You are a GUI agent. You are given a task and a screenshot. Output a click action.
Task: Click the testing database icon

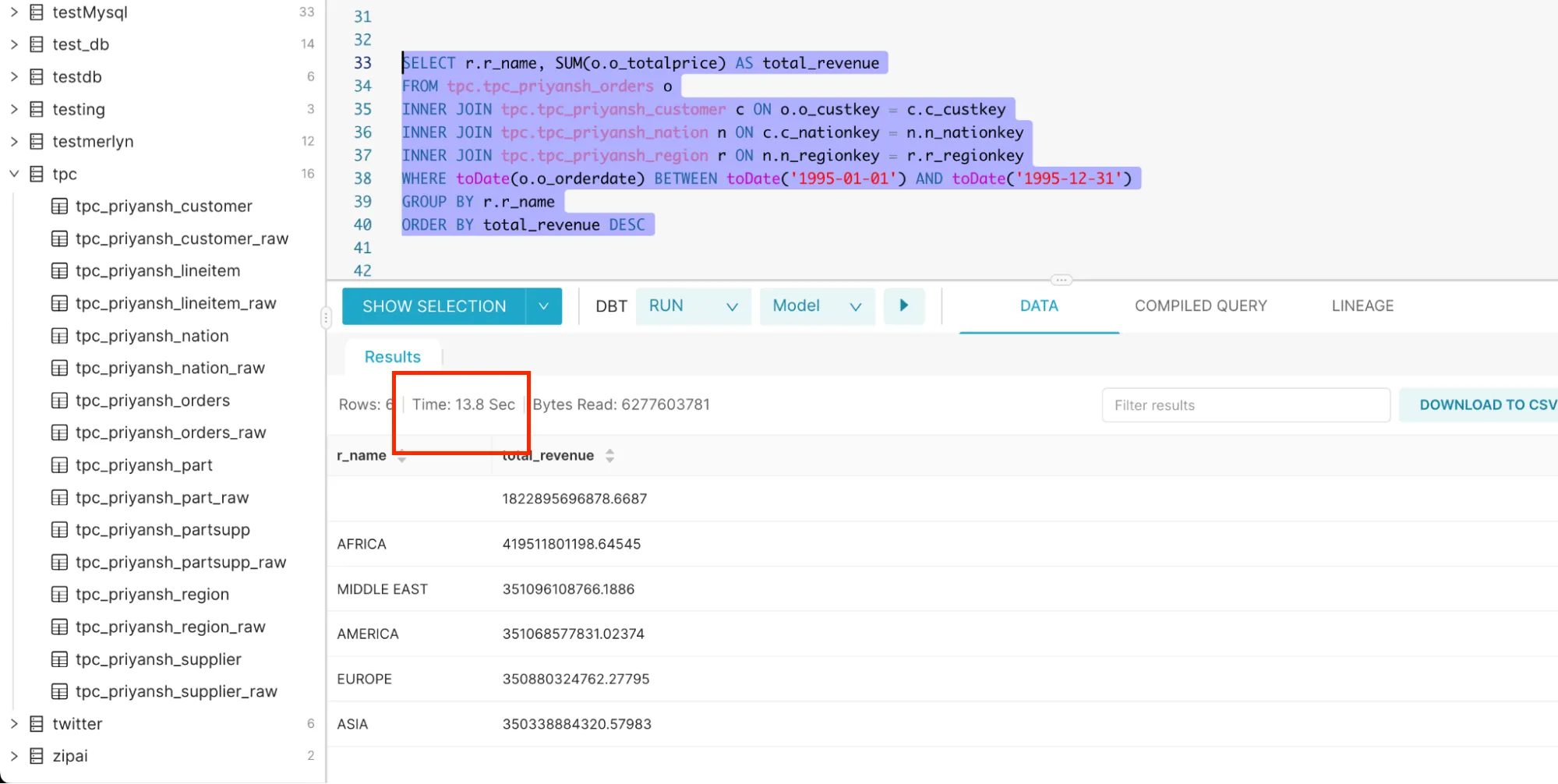pos(37,109)
